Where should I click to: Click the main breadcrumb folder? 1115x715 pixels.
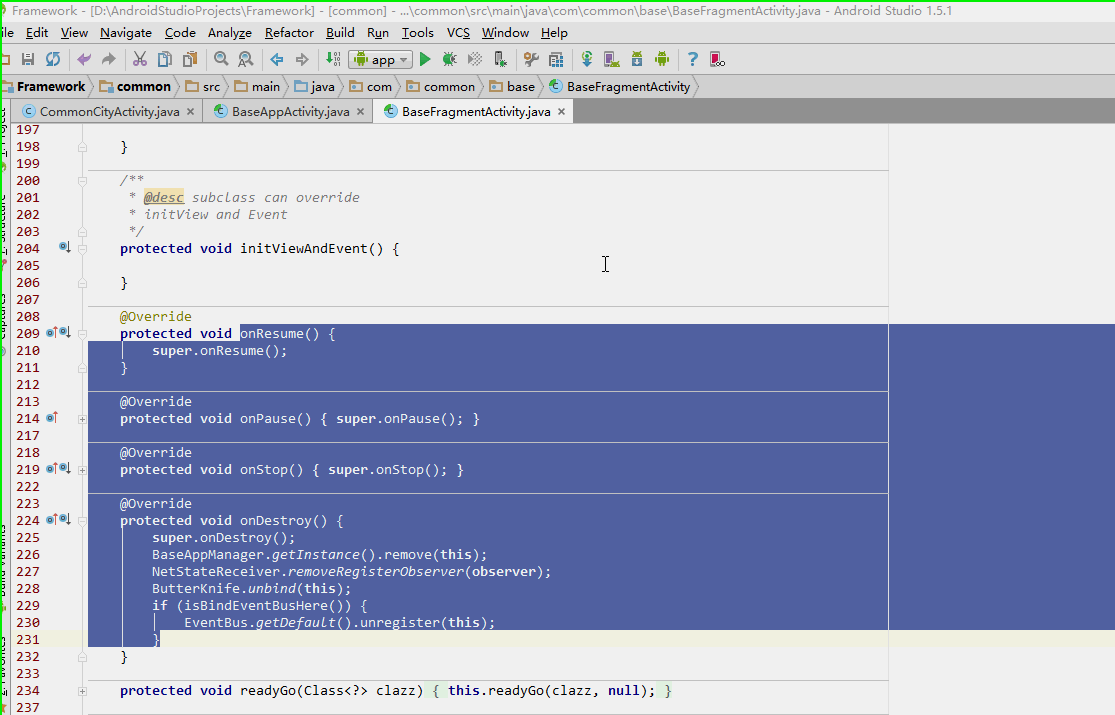click(x=257, y=87)
